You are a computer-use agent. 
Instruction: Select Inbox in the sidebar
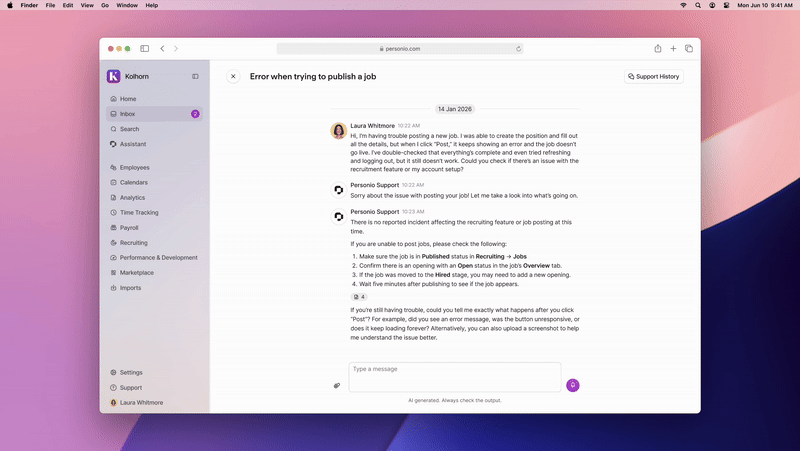(128, 114)
